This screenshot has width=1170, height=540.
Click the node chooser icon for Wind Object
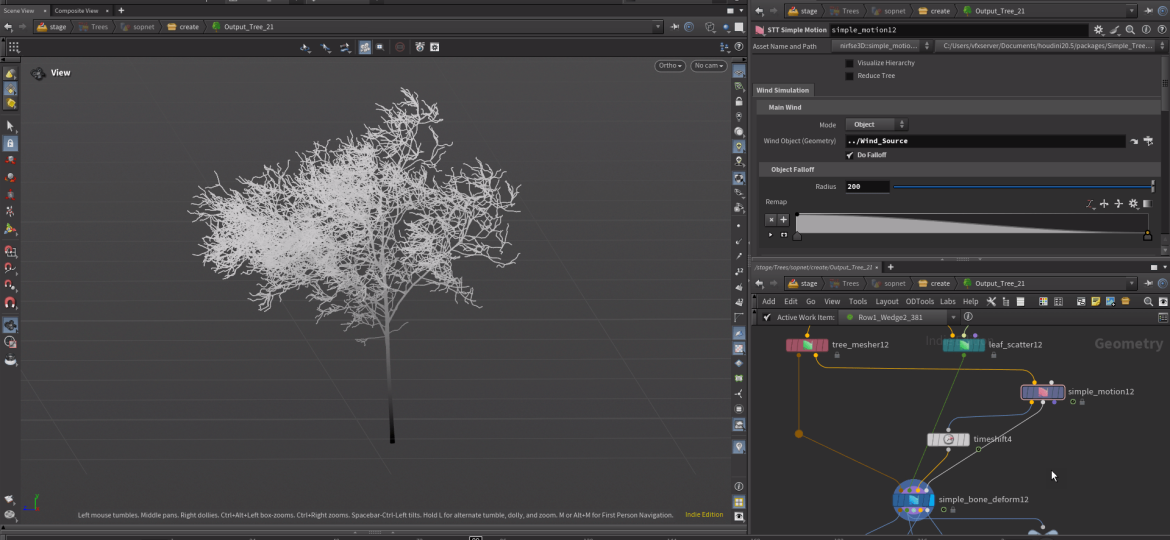(1149, 142)
